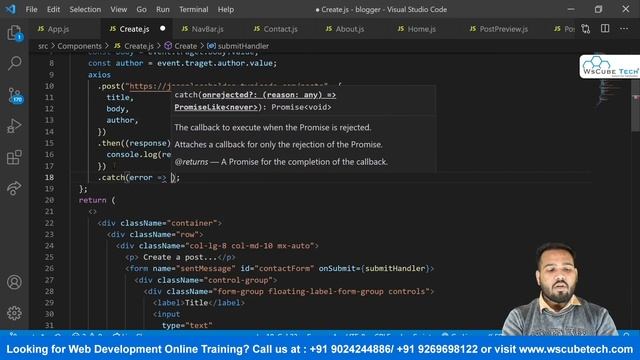The width and height of the screenshot is (640, 360).
Task: Open the Accounts menu icon
Action: [14, 282]
